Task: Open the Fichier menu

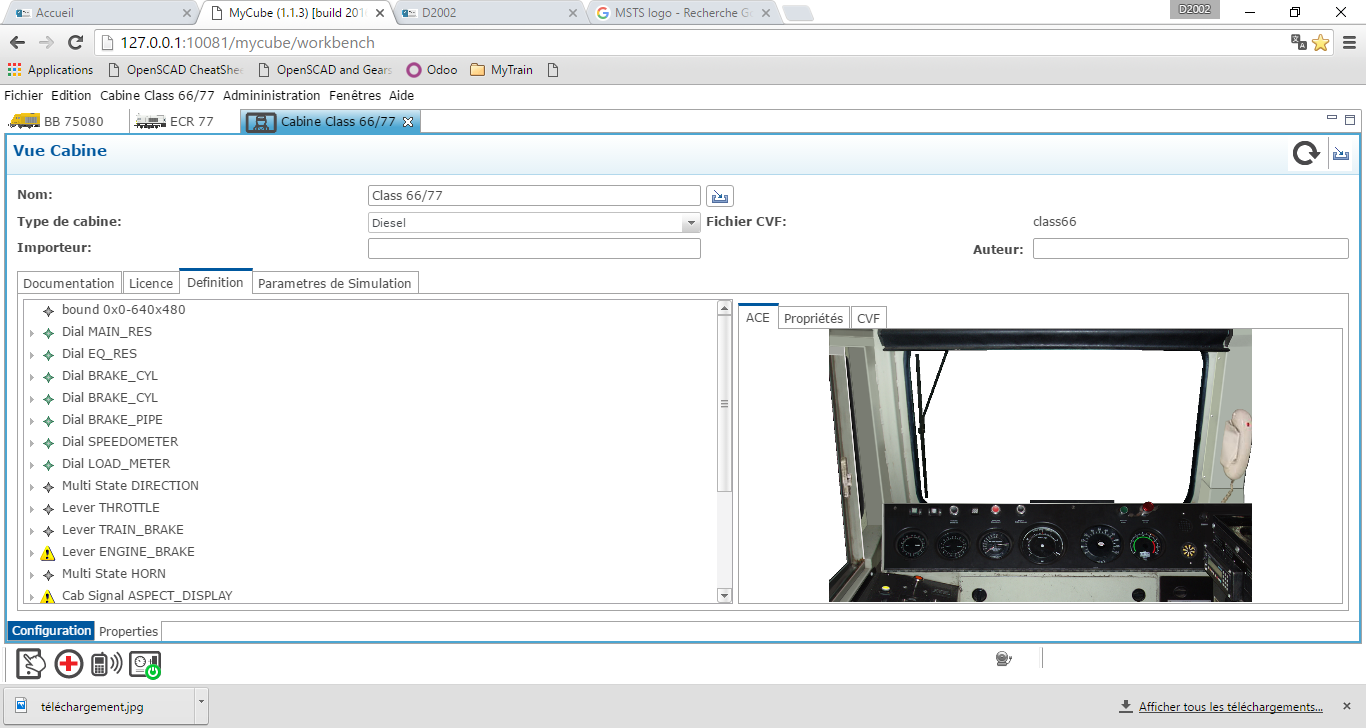Action: [23, 96]
